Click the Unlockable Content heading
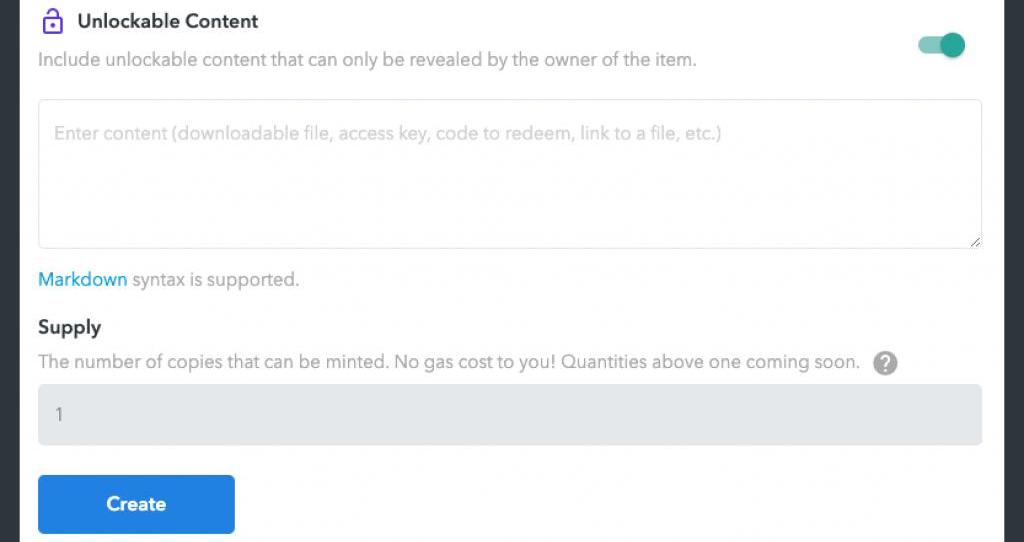The width and height of the screenshot is (1024, 542). pyautogui.click(x=168, y=21)
